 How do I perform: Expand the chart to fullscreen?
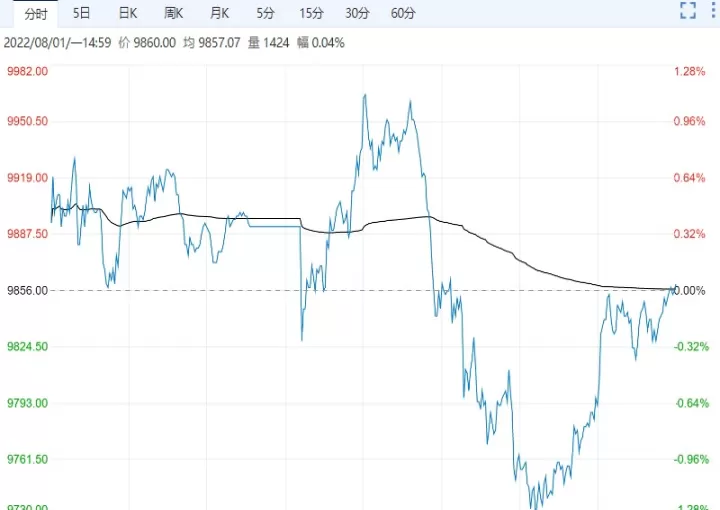point(688,10)
